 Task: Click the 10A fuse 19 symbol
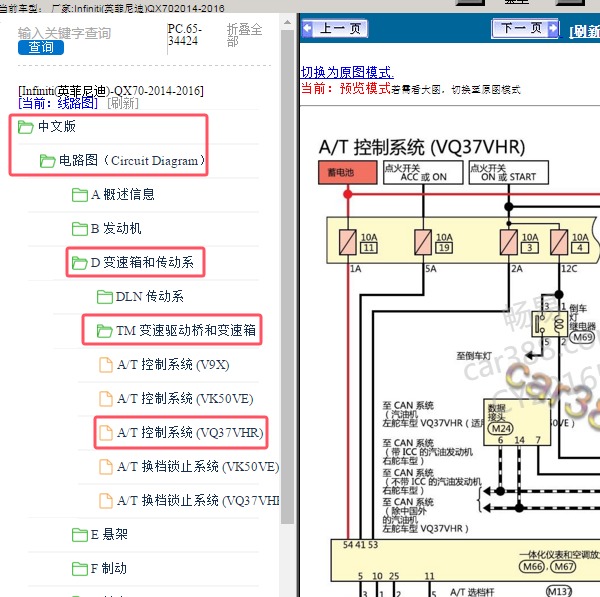(423, 242)
